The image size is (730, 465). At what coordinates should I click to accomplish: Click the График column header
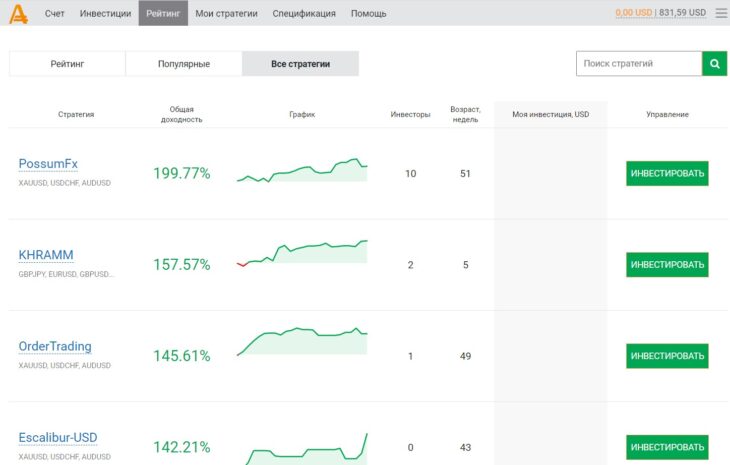(302, 114)
